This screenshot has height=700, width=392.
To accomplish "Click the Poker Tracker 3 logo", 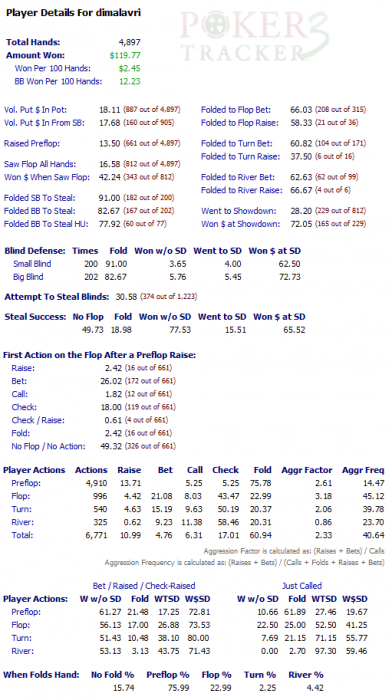I will [255, 37].
